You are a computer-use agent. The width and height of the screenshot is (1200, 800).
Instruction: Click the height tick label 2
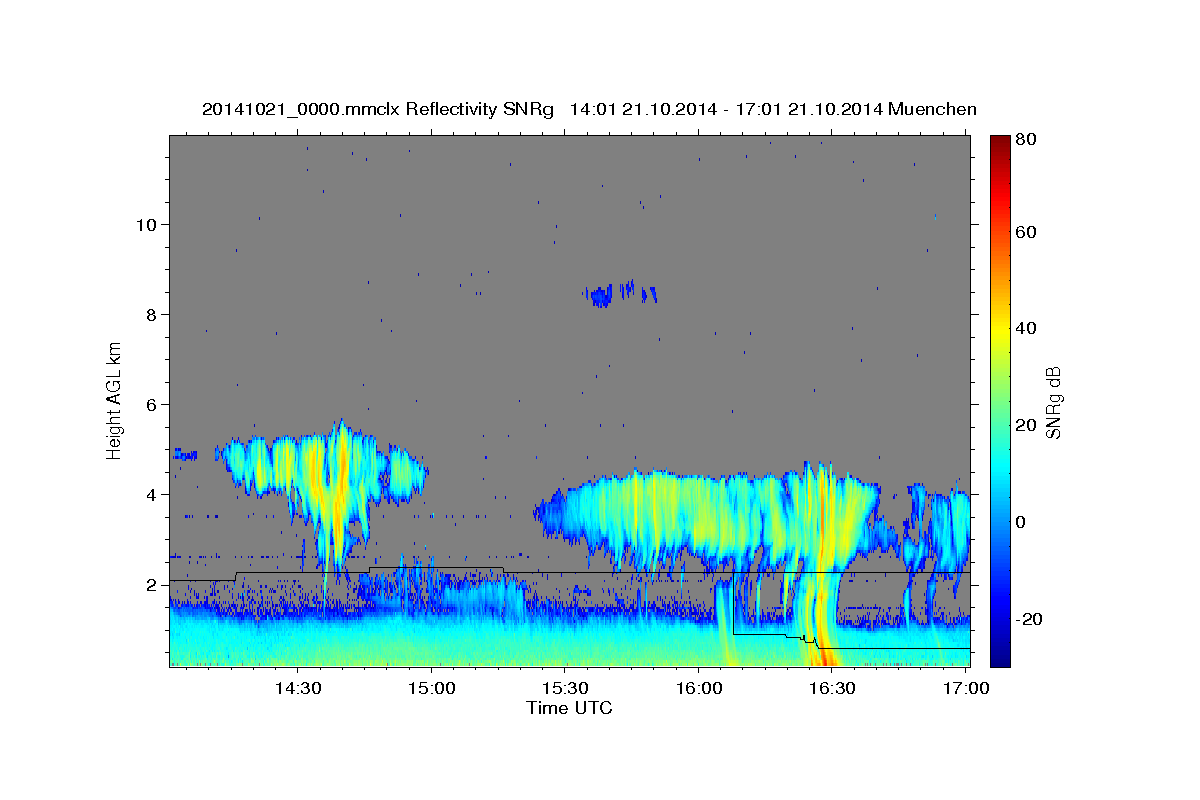(151, 584)
